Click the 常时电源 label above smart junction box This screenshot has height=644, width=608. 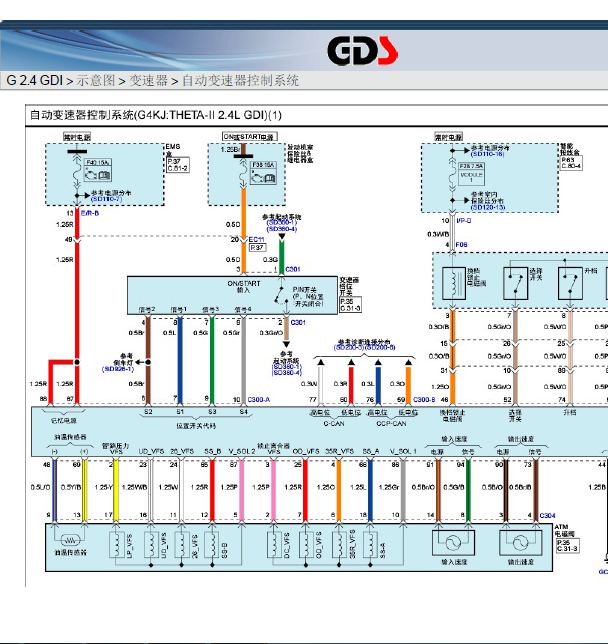[449, 136]
